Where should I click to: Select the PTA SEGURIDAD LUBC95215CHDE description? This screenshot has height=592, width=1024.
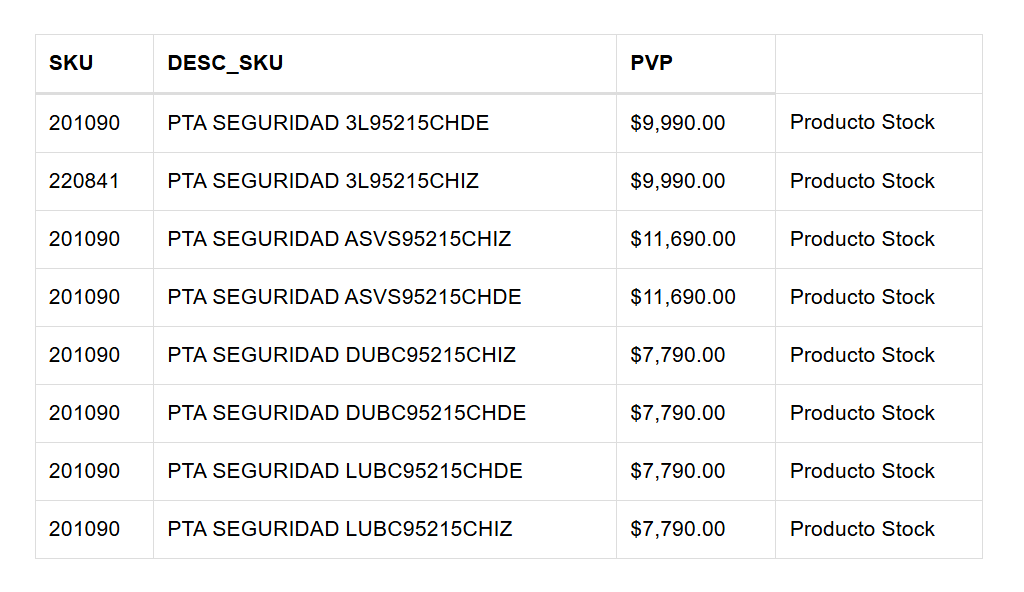click(x=345, y=471)
